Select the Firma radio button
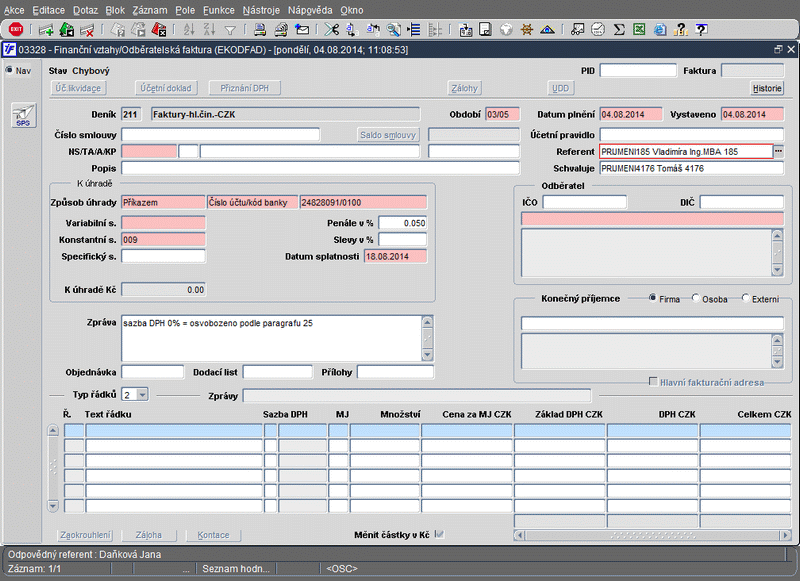The height and width of the screenshot is (581, 800). pyautogui.click(x=653, y=298)
